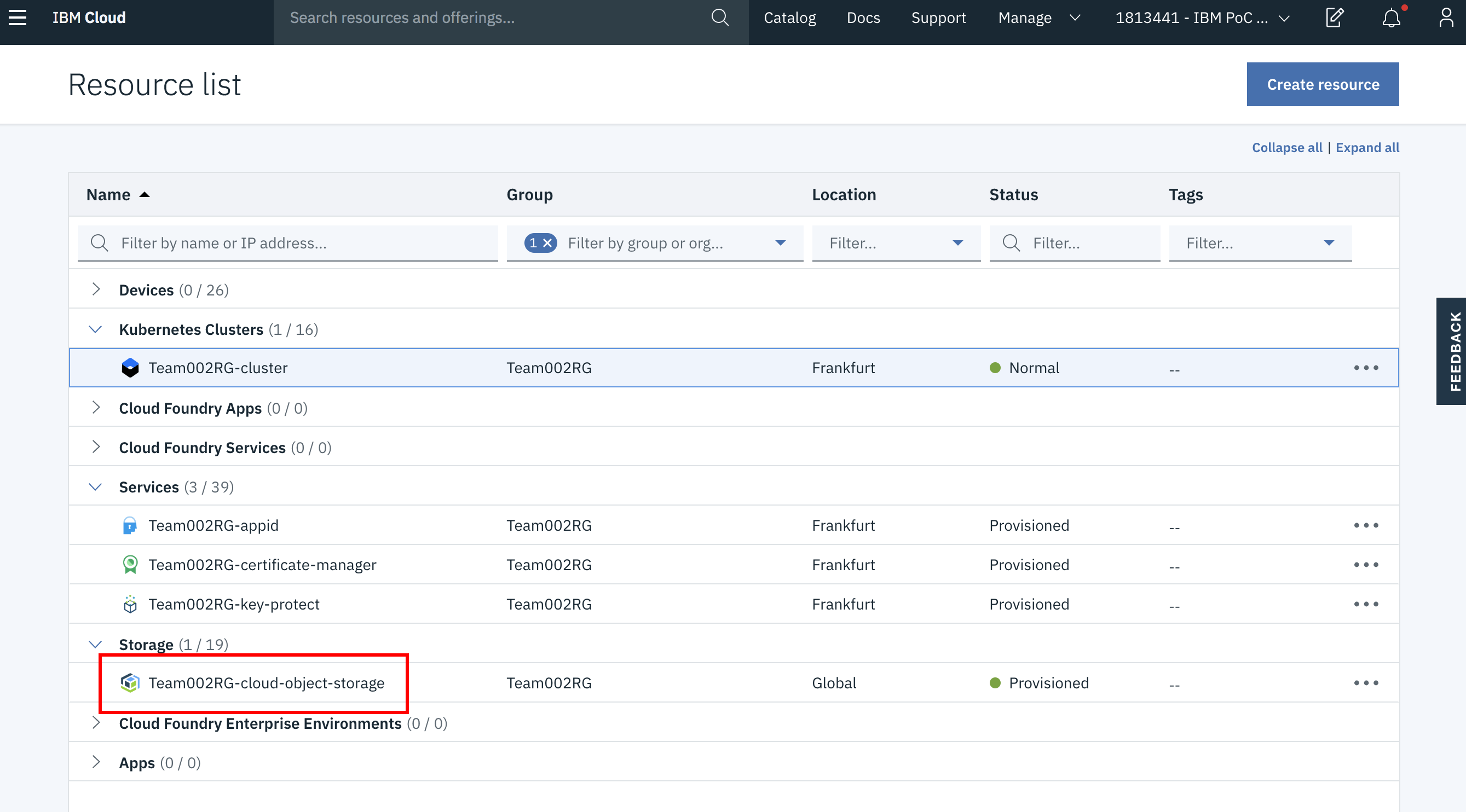Open Team002RG-certificate-manager resource
This screenshot has height=812, width=1466.
262,565
